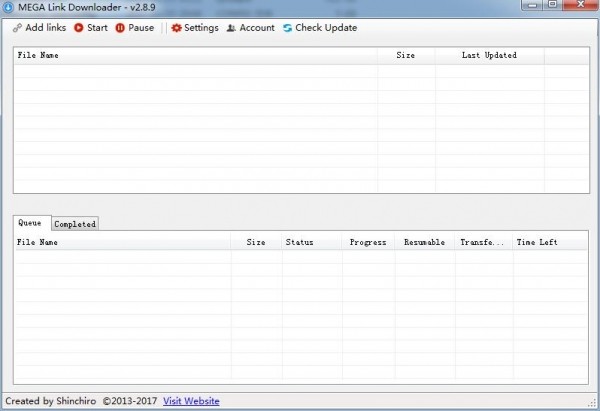Click the red Start play icon
This screenshot has height=411, width=600.
click(79, 28)
